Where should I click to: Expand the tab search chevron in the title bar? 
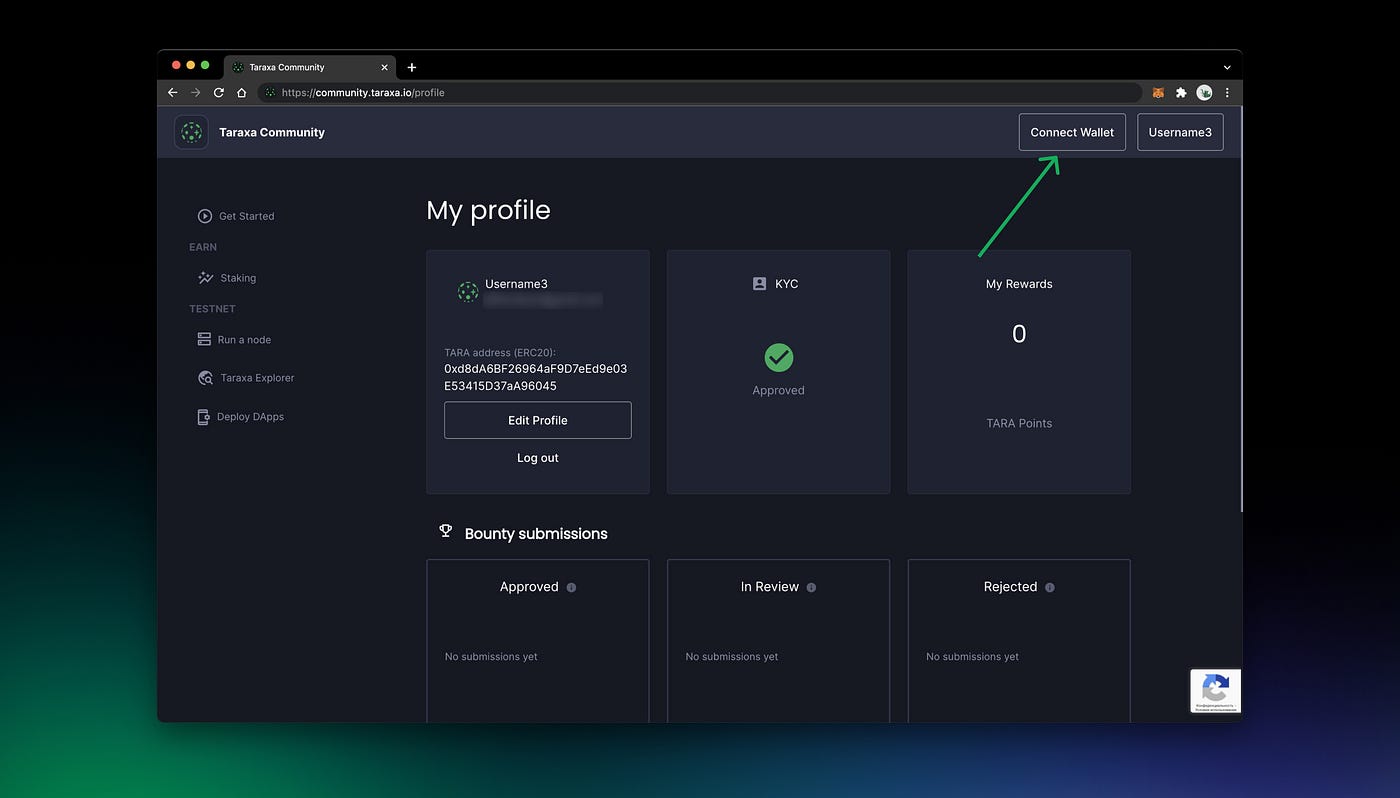coord(1227,67)
